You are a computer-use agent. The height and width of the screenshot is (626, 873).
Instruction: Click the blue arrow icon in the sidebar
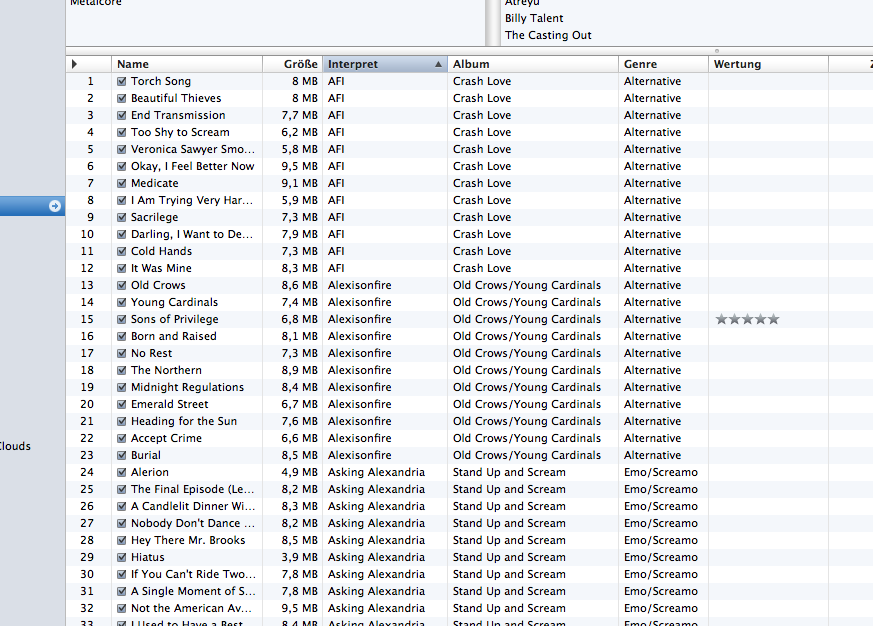[55, 206]
